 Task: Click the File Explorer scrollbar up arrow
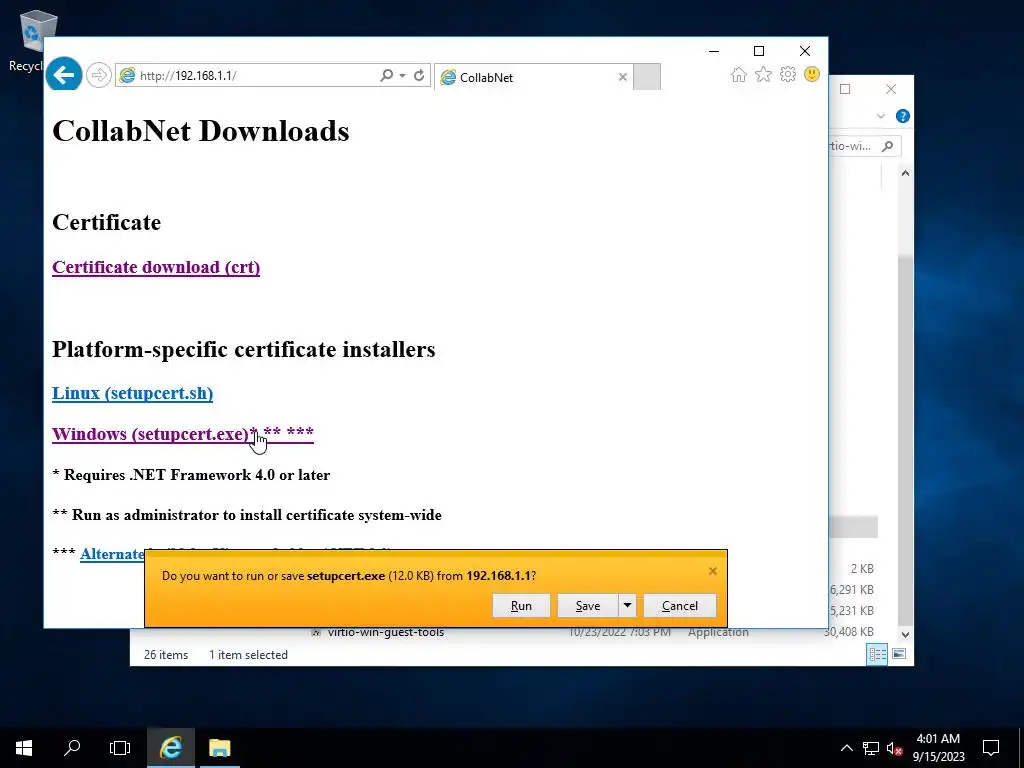point(905,173)
